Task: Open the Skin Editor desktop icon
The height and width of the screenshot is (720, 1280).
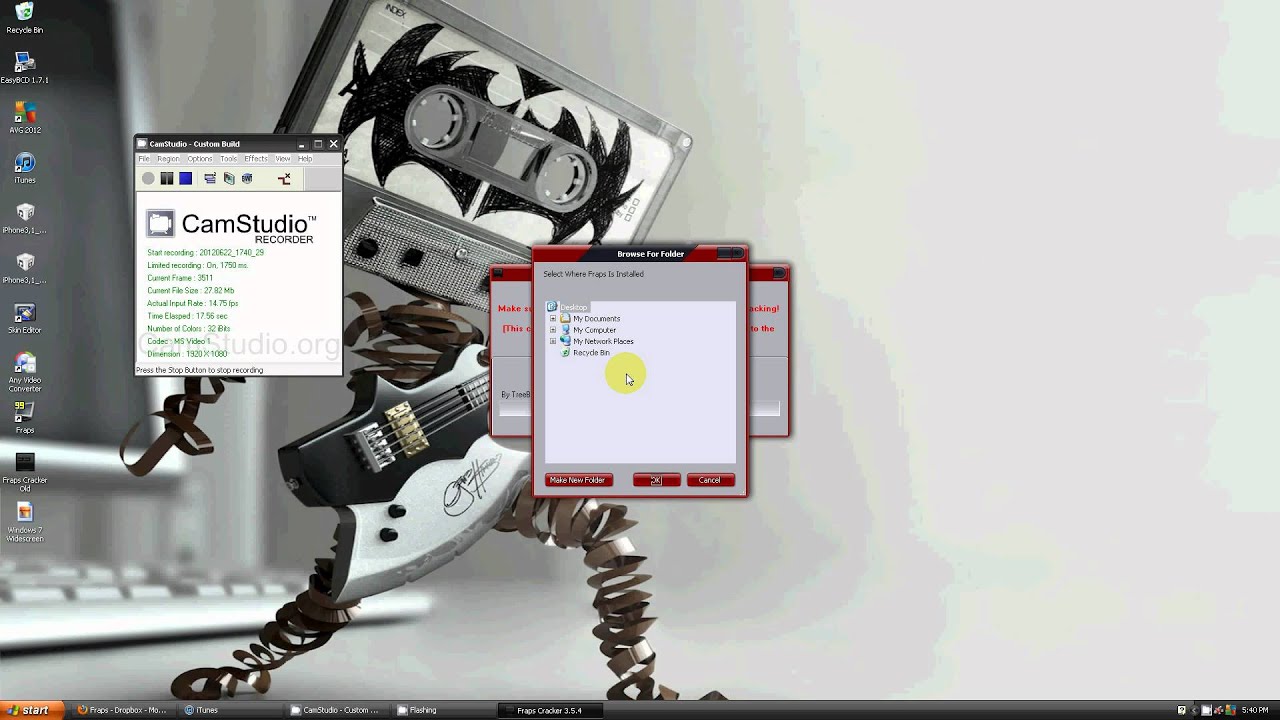Action: (x=25, y=318)
